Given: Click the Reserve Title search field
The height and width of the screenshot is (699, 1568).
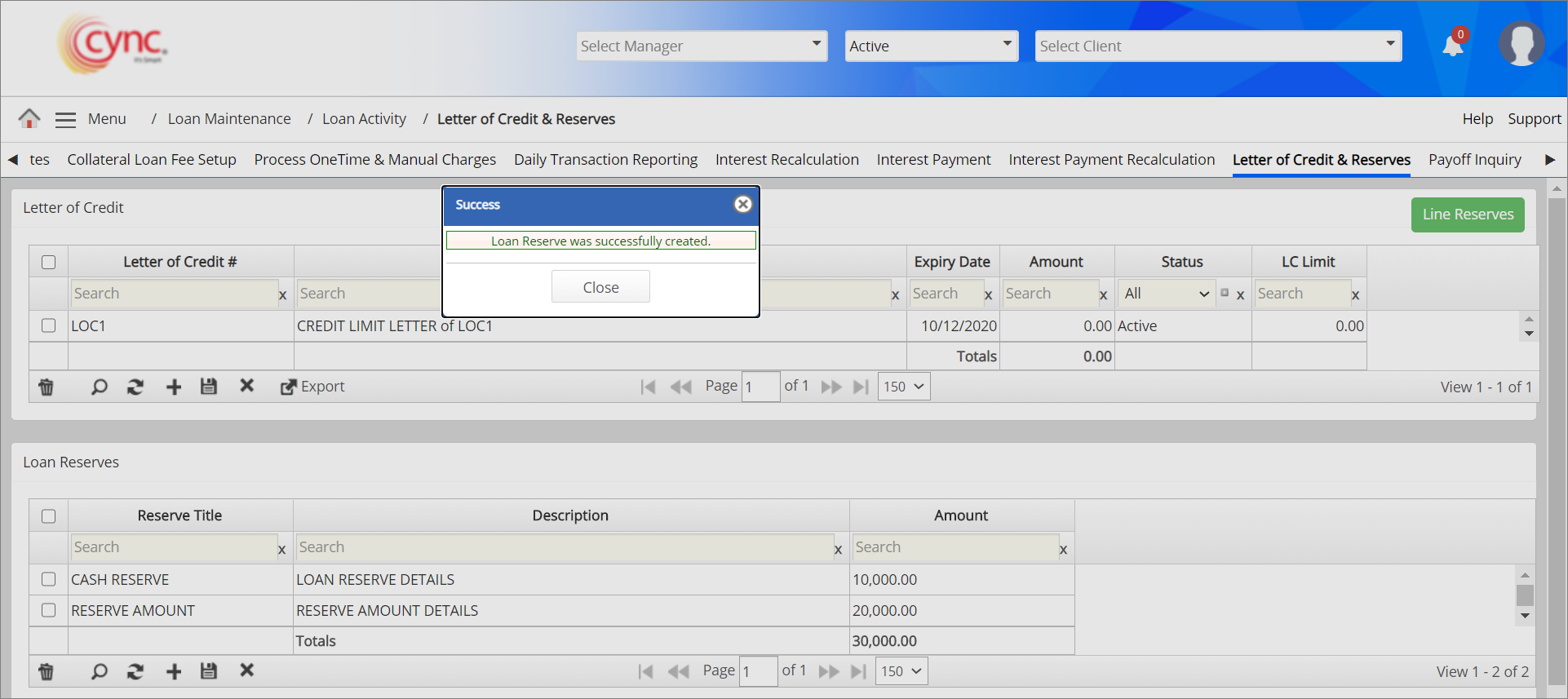Looking at the screenshot, I should pos(174,547).
